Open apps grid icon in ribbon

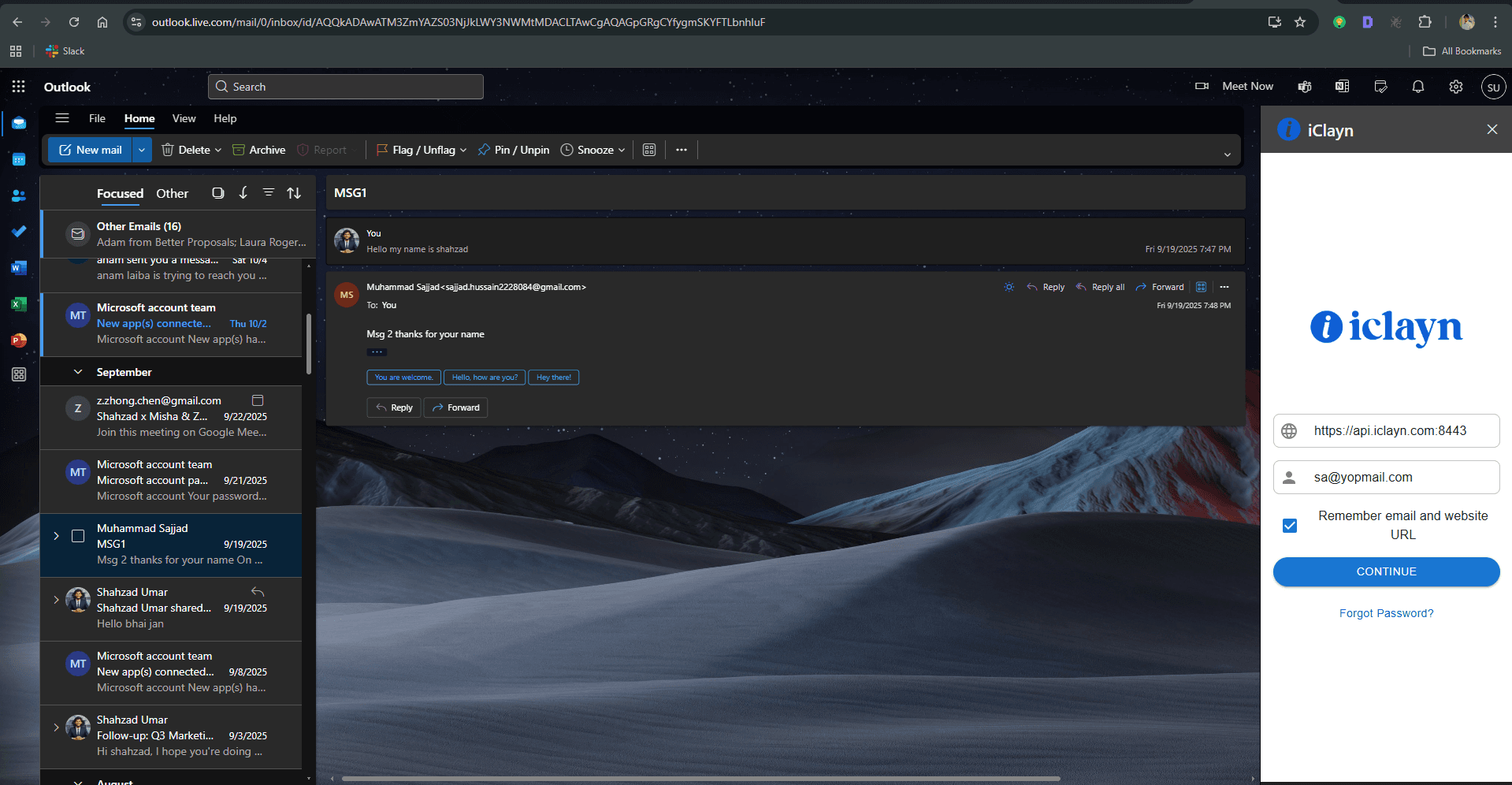coord(649,150)
